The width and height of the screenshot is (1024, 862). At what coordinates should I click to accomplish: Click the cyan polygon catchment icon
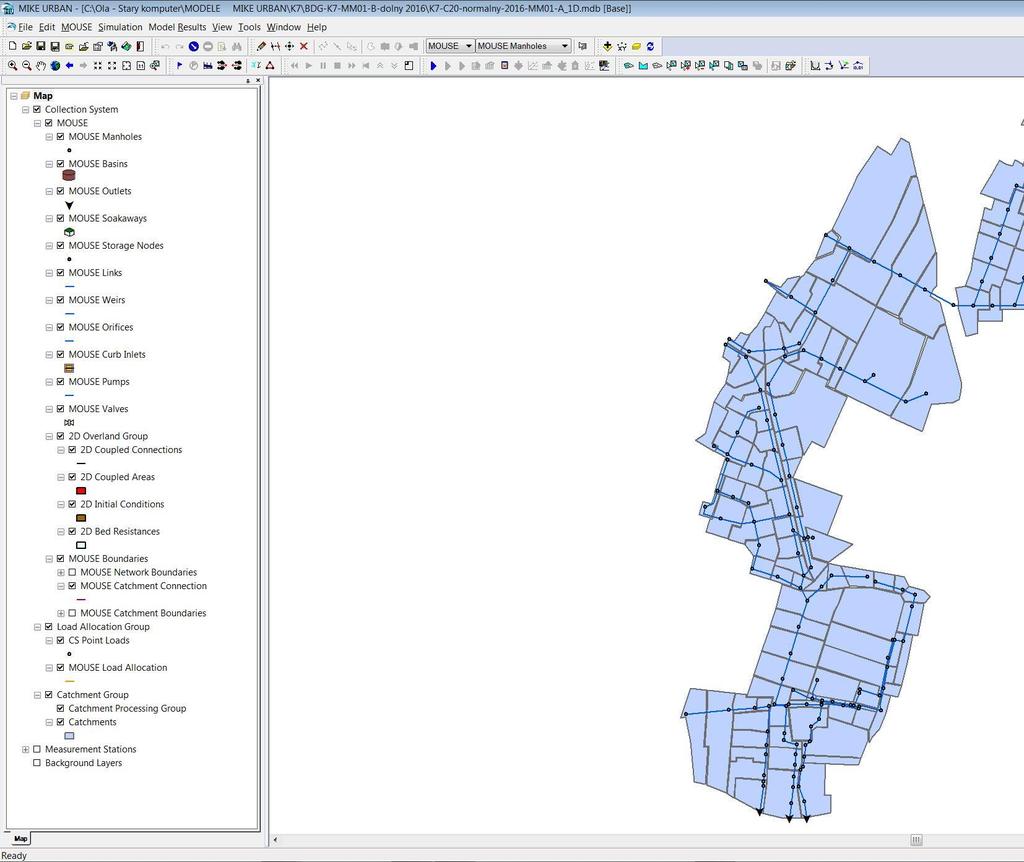point(643,65)
